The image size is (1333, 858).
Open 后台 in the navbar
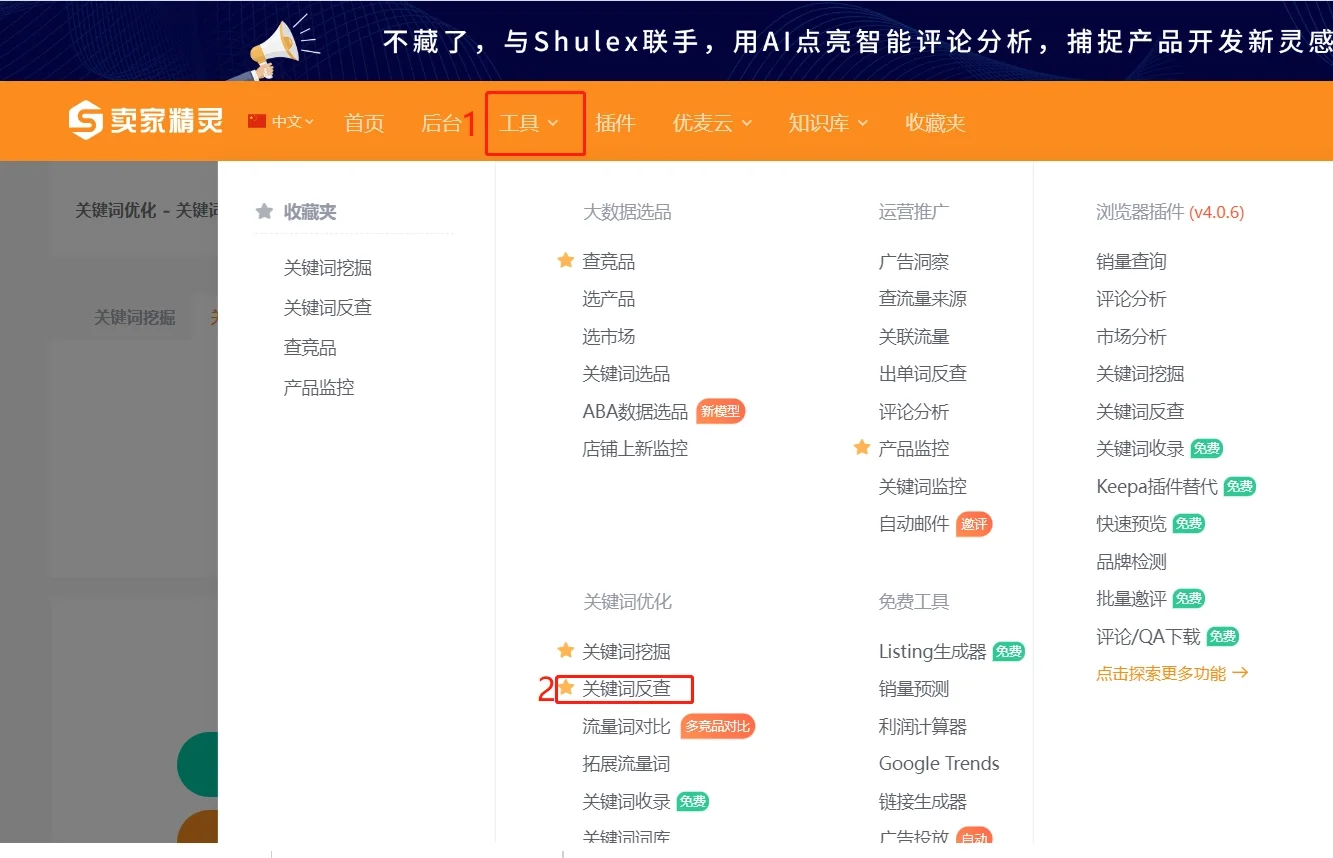coord(441,123)
